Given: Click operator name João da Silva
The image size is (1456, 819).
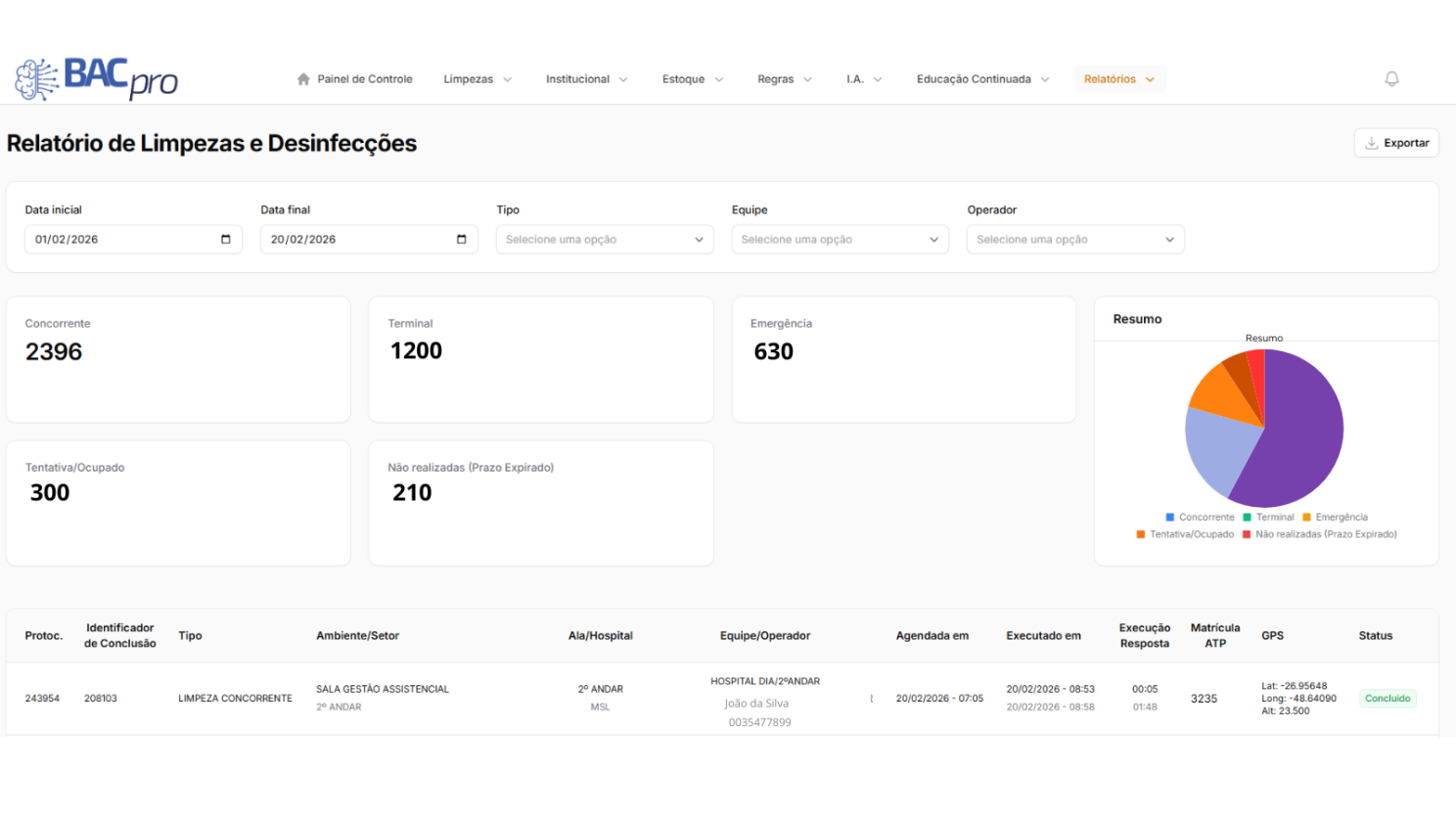Looking at the screenshot, I should point(756,704).
